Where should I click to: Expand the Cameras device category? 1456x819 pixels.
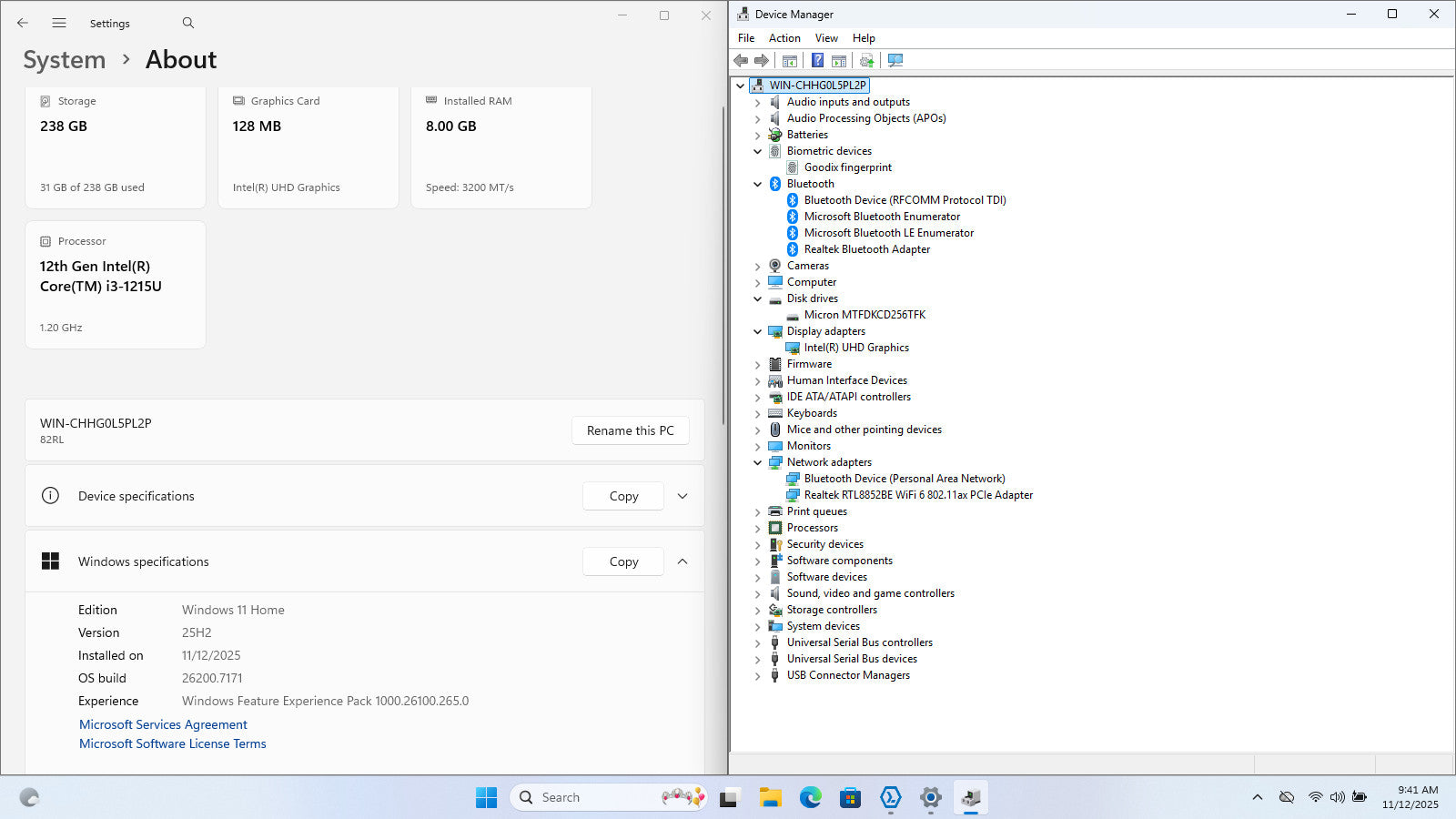tap(757, 266)
